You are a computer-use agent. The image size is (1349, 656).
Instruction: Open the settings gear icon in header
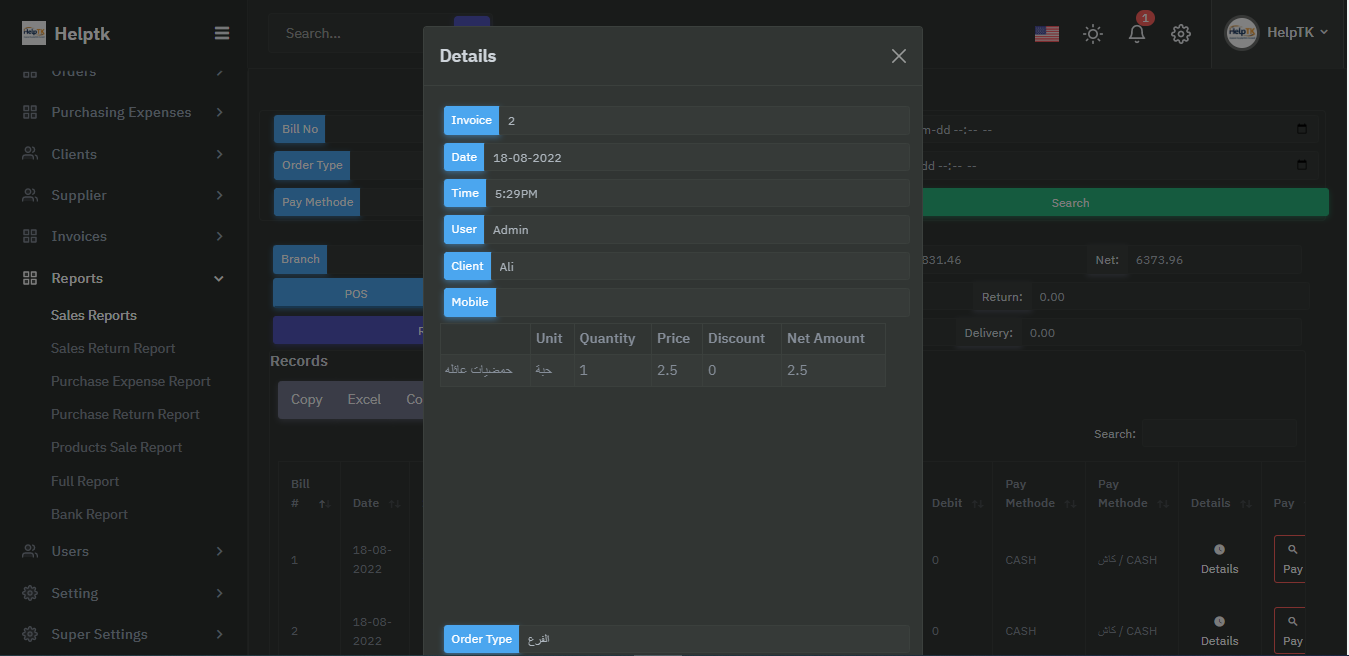1181,34
